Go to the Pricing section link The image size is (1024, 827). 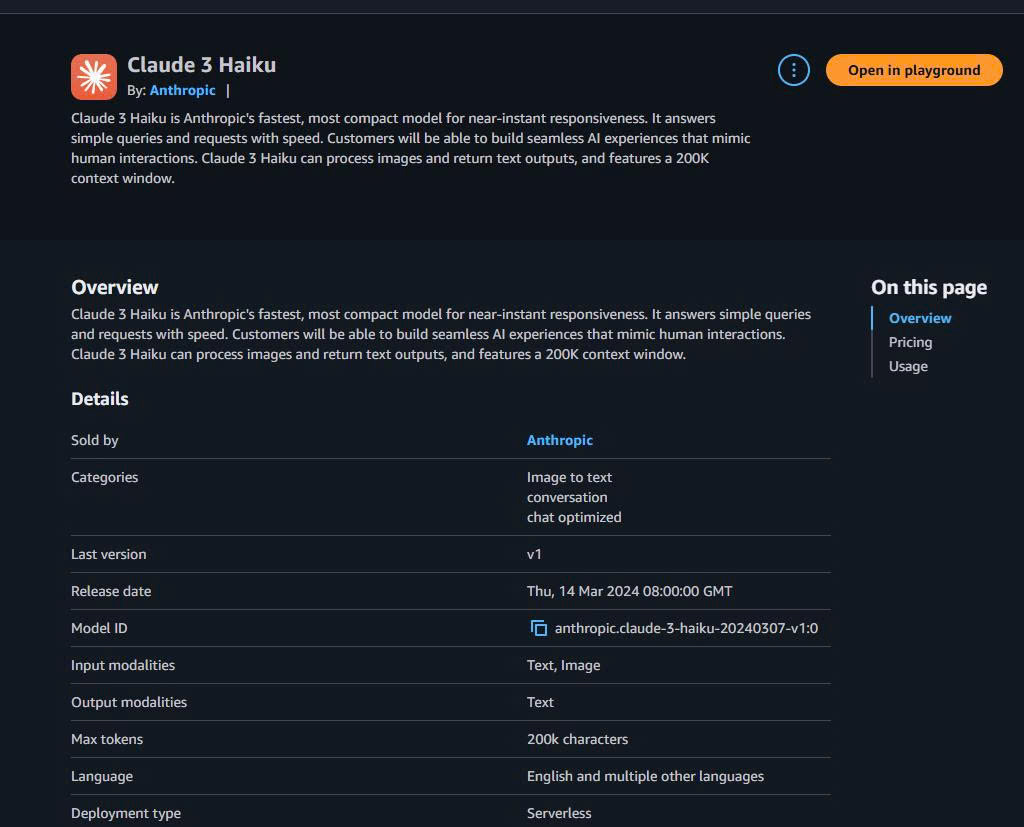pyautogui.click(x=910, y=342)
